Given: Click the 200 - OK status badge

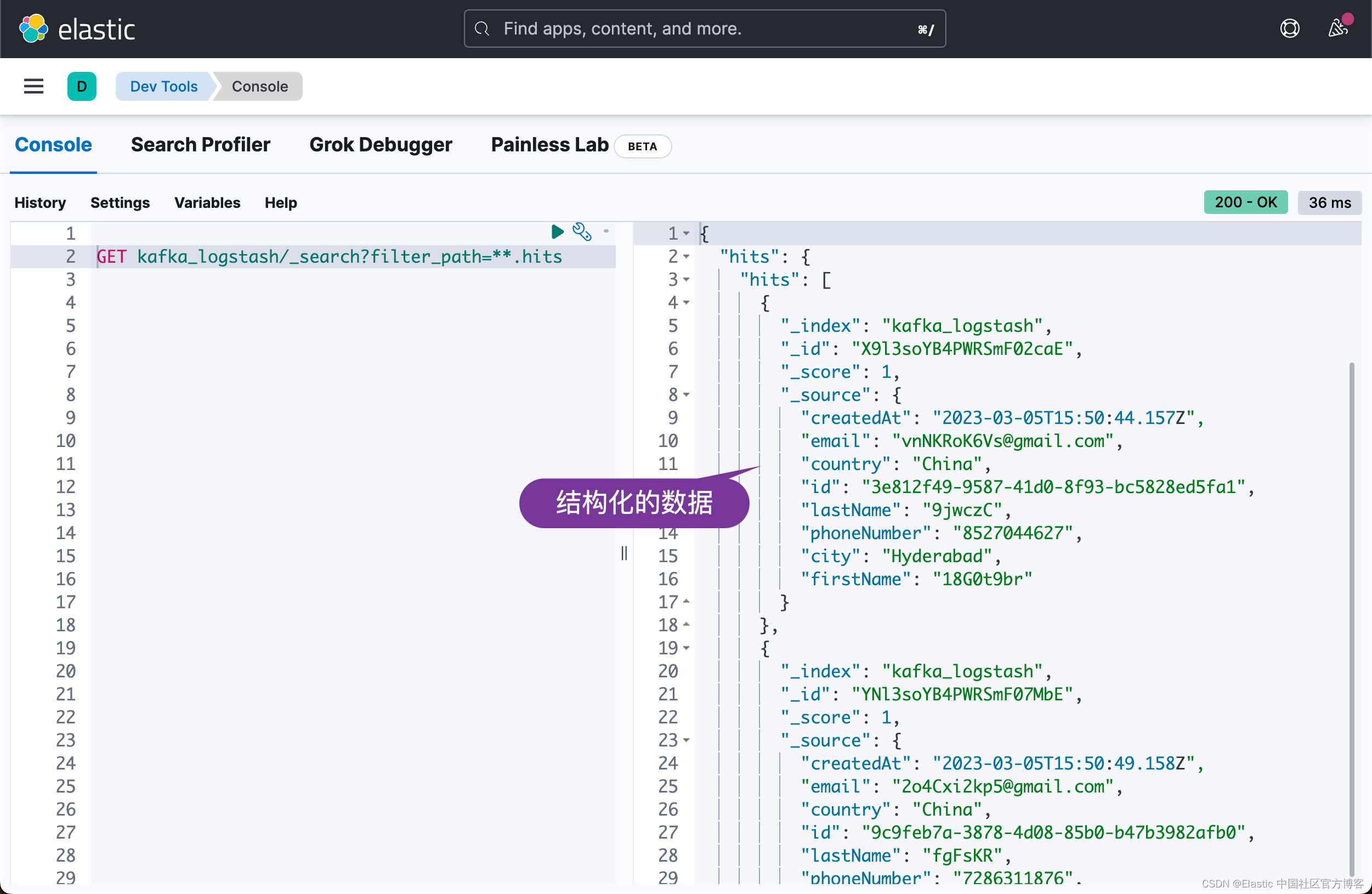Looking at the screenshot, I should [1245, 202].
